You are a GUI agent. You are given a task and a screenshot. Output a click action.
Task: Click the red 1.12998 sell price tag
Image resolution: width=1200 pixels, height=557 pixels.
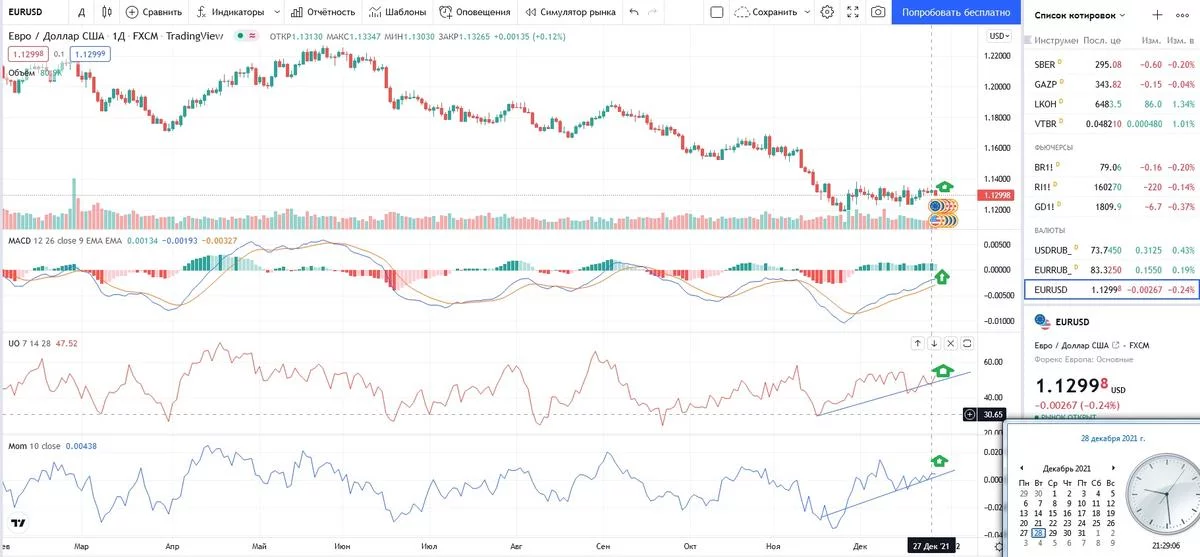click(27, 55)
